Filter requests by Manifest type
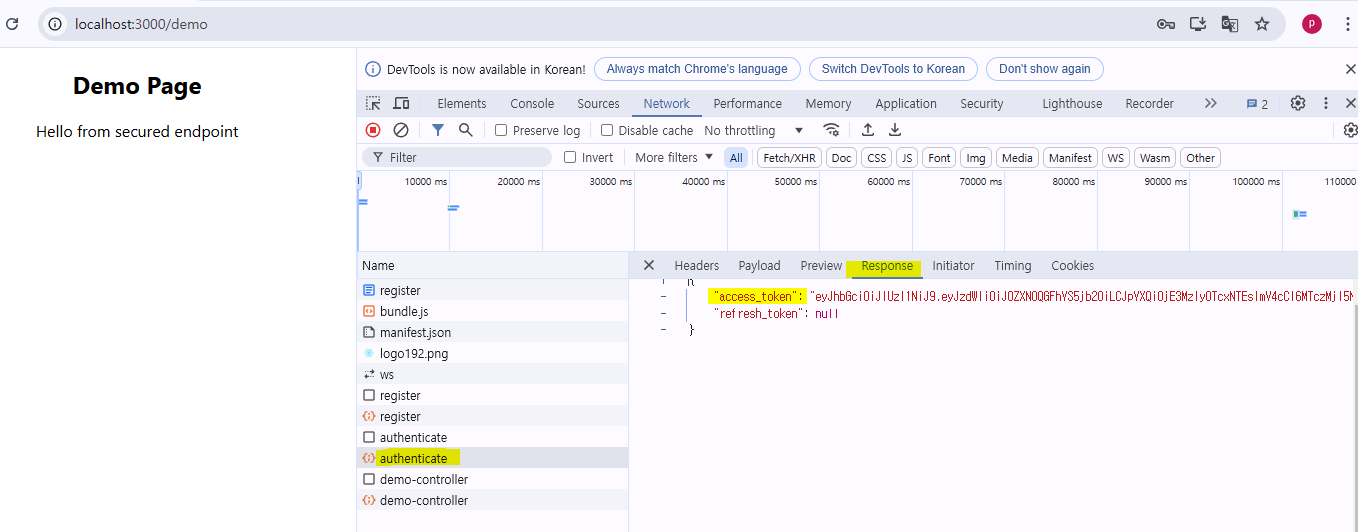The image size is (1358, 532). pyautogui.click(x=1070, y=157)
